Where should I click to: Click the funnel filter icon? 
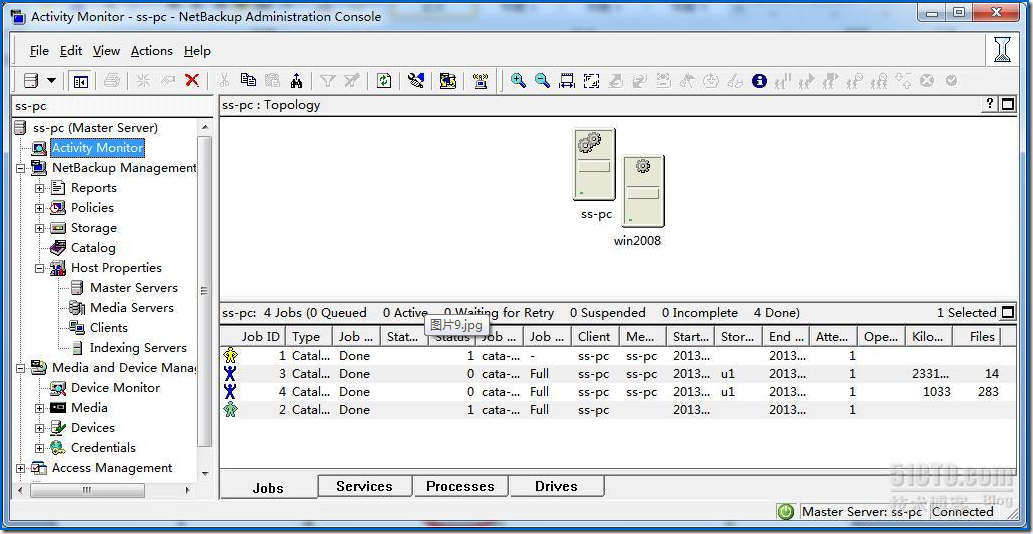pos(327,80)
